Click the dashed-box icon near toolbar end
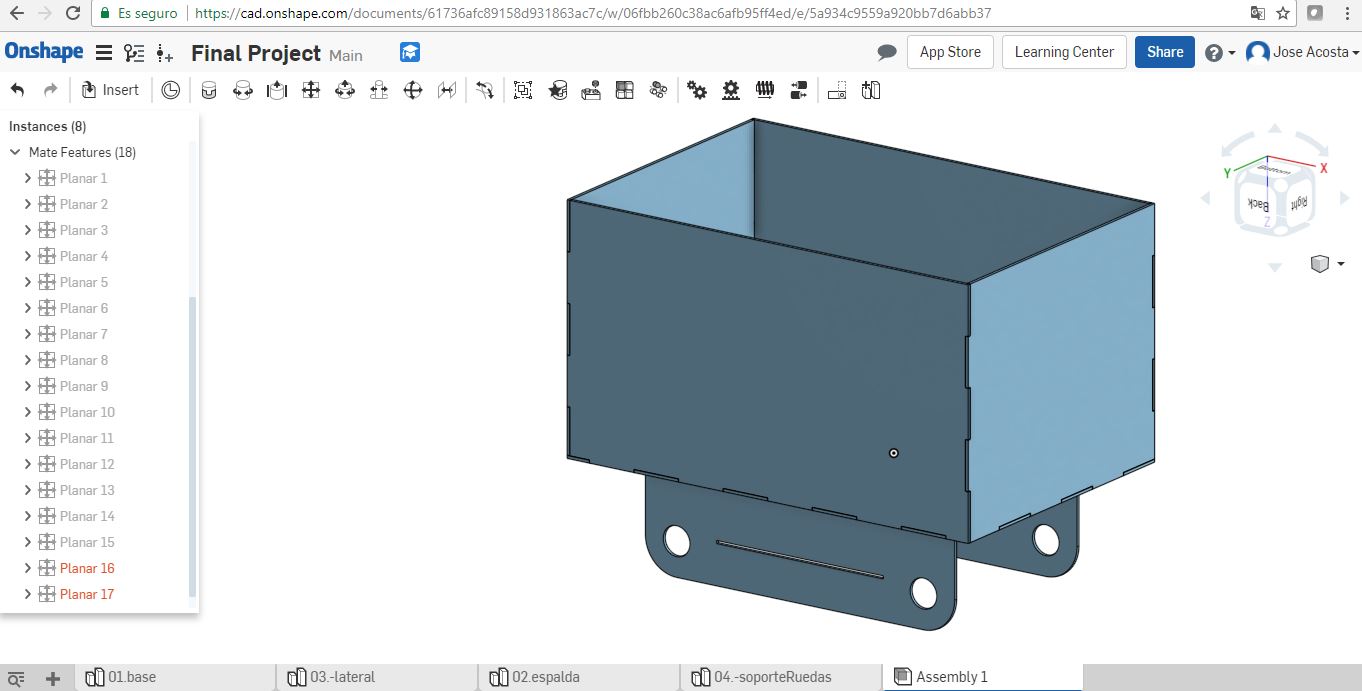 point(837,90)
